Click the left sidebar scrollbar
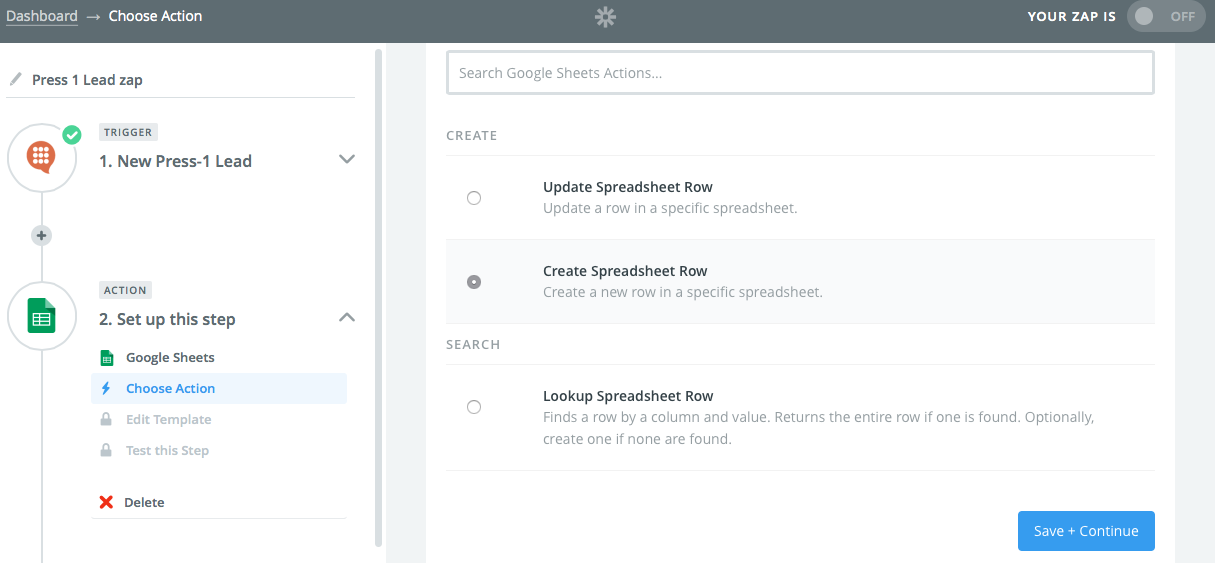The width and height of the screenshot is (1215, 563). click(378, 298)
